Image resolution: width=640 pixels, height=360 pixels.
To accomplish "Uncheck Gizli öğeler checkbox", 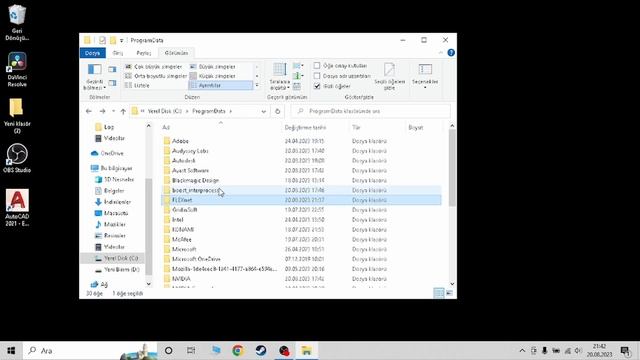I will coord(317,86).
